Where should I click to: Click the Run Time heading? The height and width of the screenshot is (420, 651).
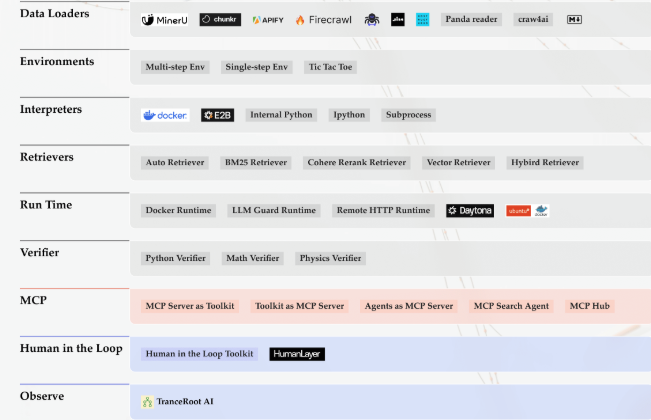(46, 205)
